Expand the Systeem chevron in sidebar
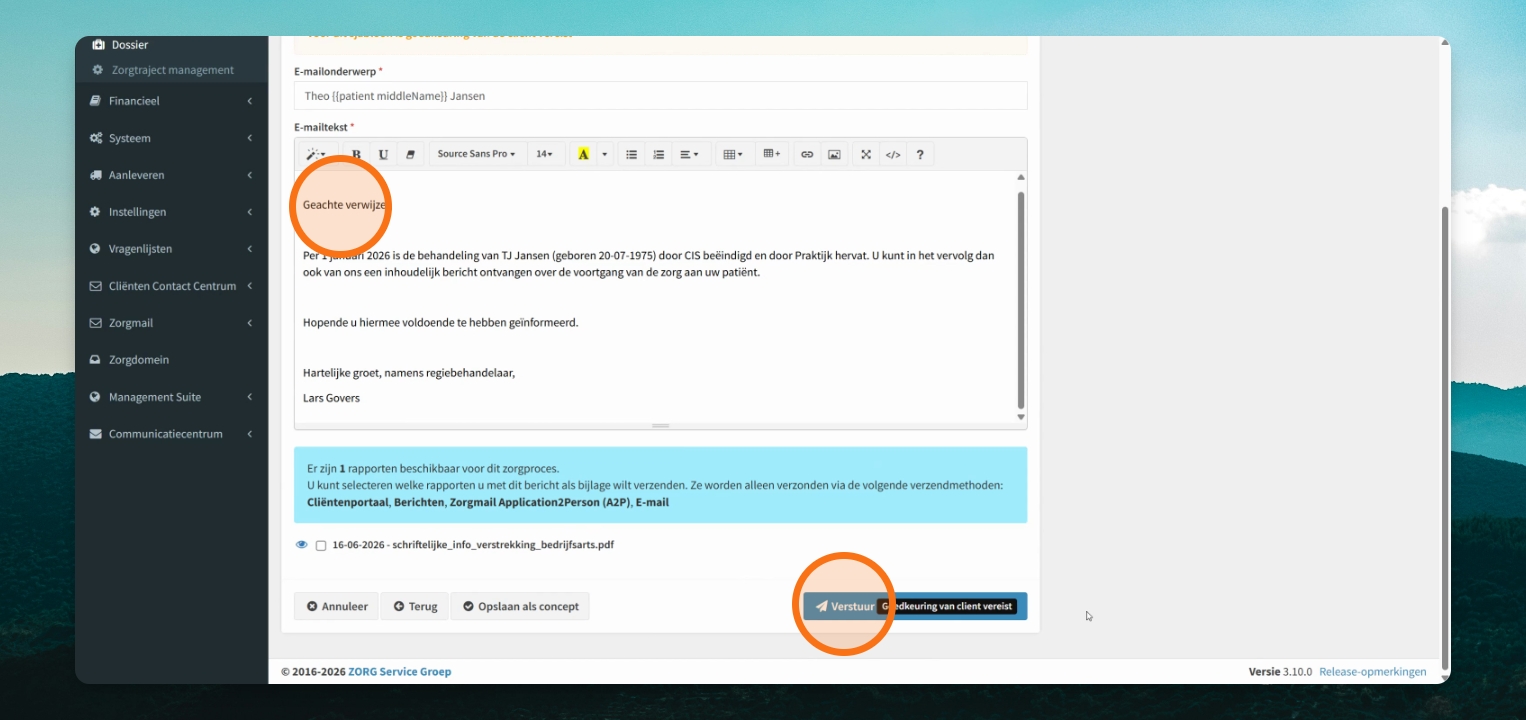 250,138
